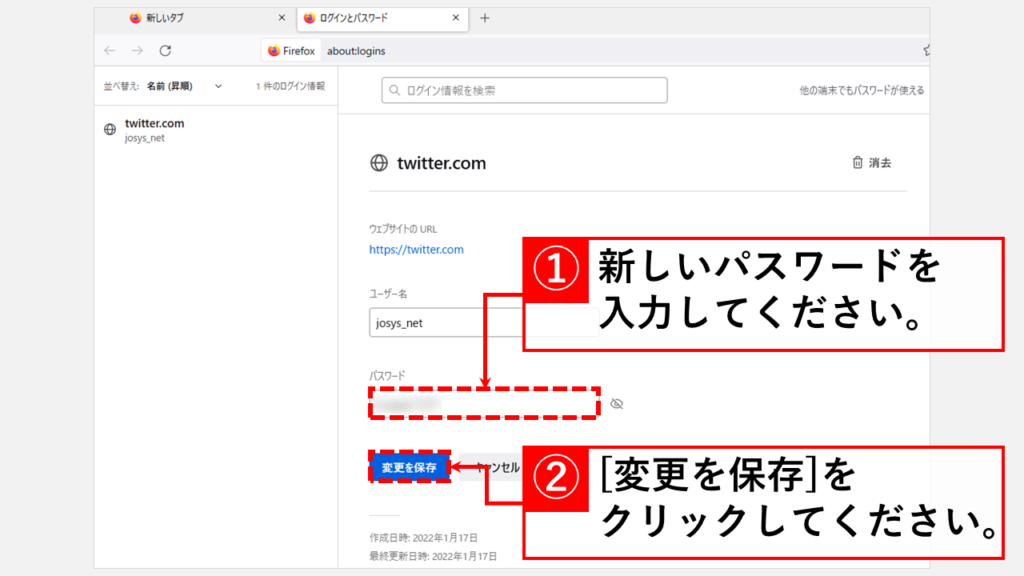Open a new tab with plus button
The width and height of the screenshot is (1024, 576).
pyautogui.click(x=485, y=18)
